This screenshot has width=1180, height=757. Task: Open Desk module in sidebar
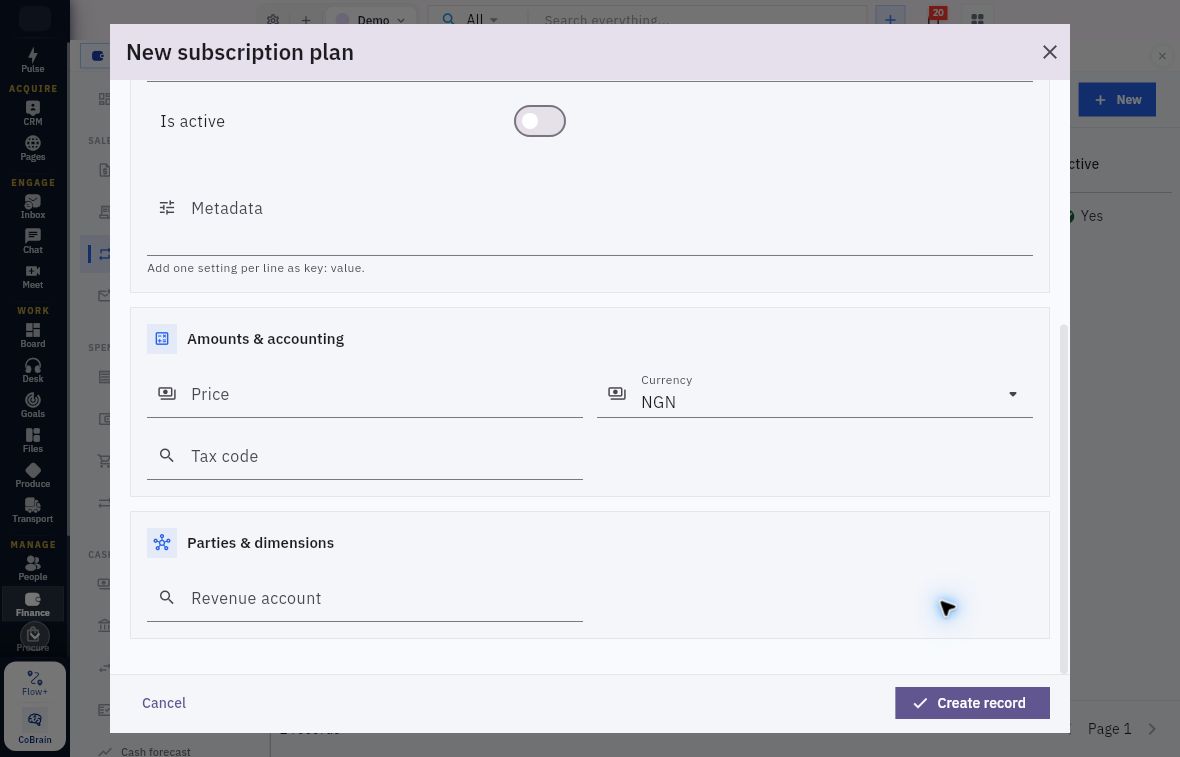click(x=32, y=370)
